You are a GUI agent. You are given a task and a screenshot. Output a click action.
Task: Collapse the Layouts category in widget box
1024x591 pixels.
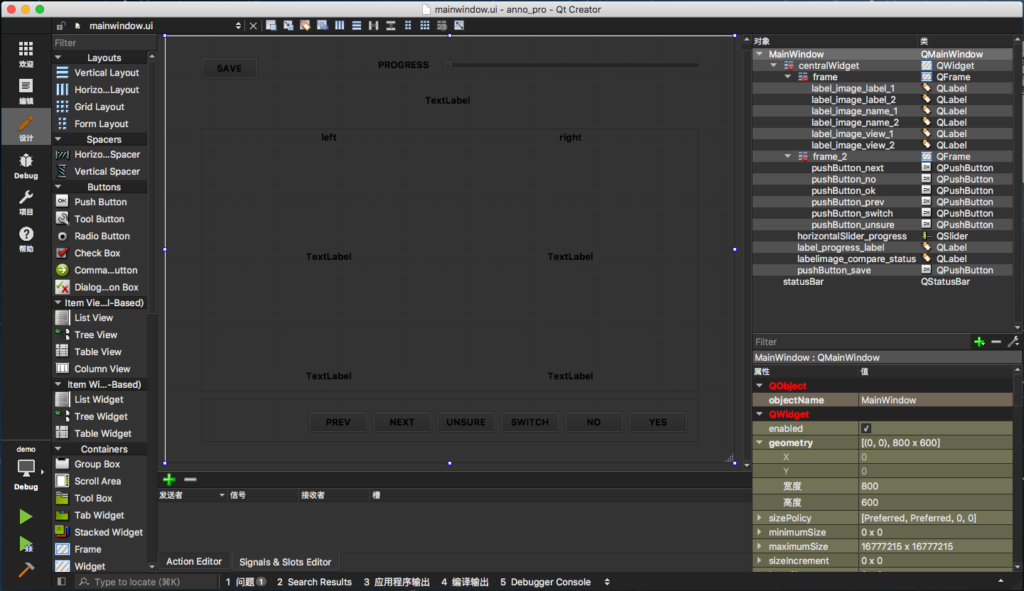pyautogui.click(x=58, y=57)
